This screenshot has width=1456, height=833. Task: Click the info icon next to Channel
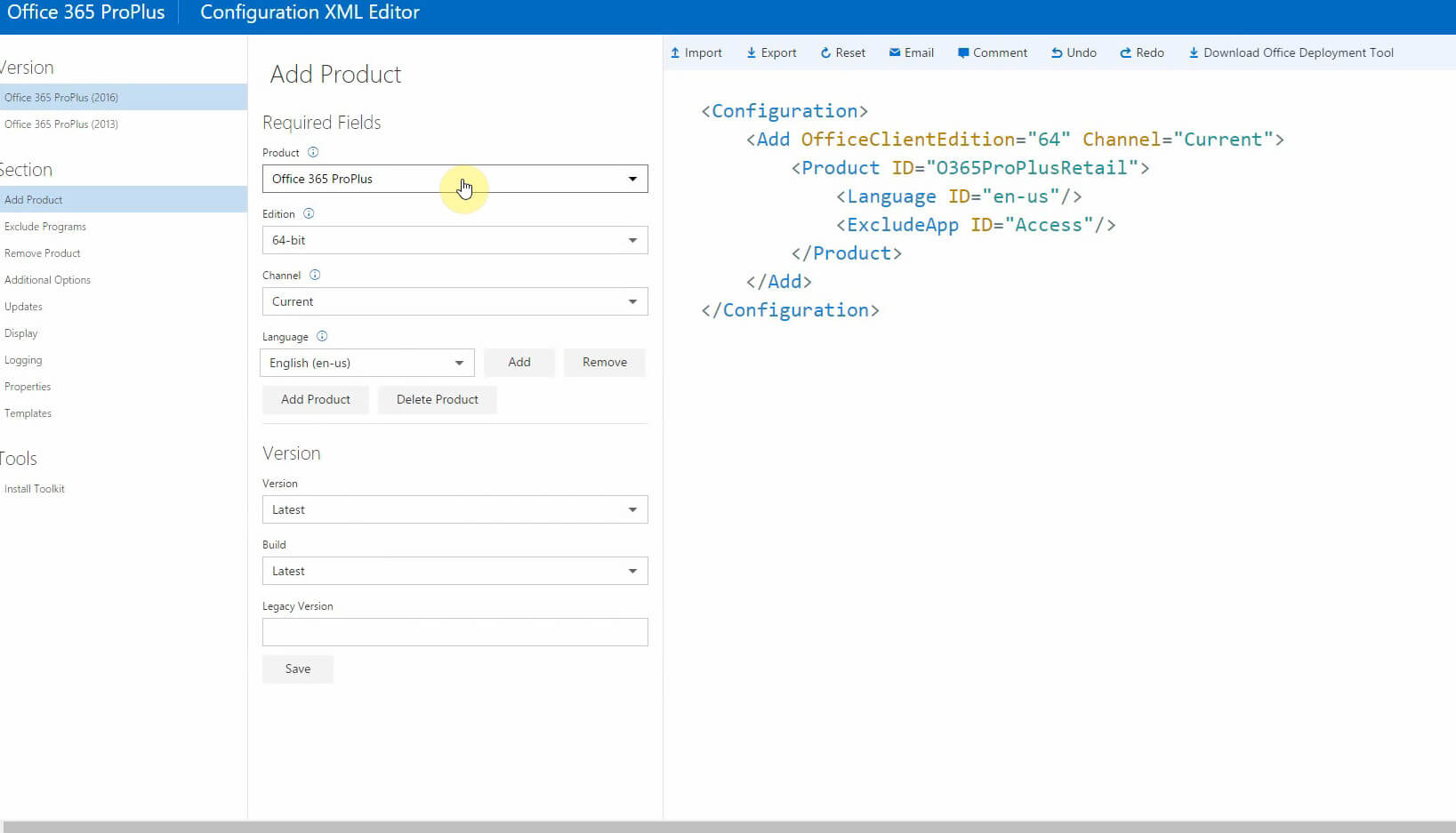(x=315, y=275)
